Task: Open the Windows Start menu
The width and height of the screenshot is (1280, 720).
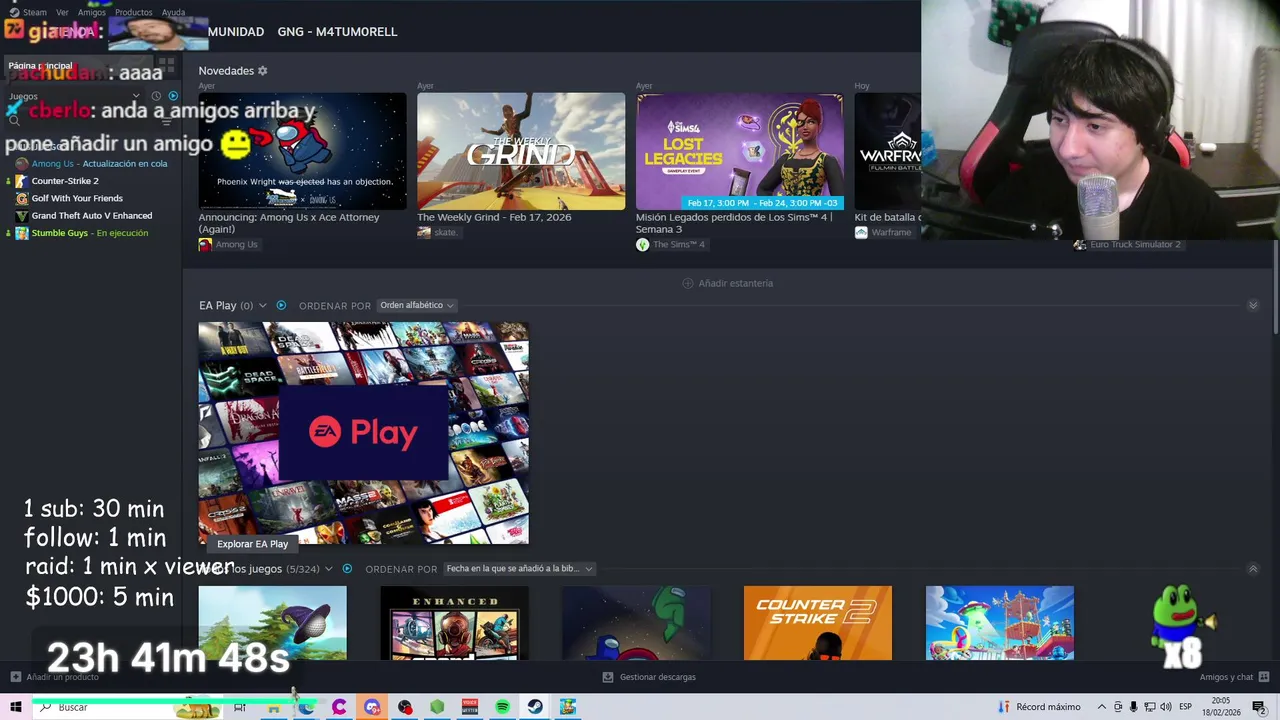Action: (16, 707)
